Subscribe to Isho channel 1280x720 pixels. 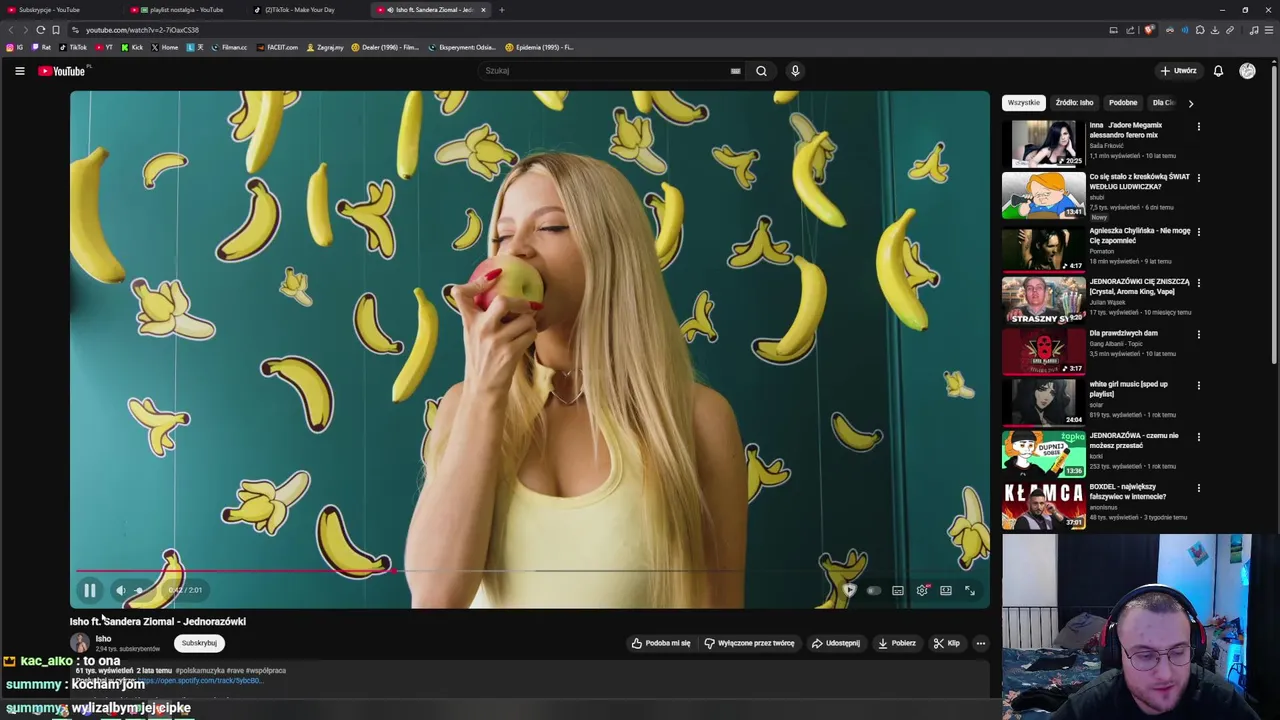(x=199, y=643)
